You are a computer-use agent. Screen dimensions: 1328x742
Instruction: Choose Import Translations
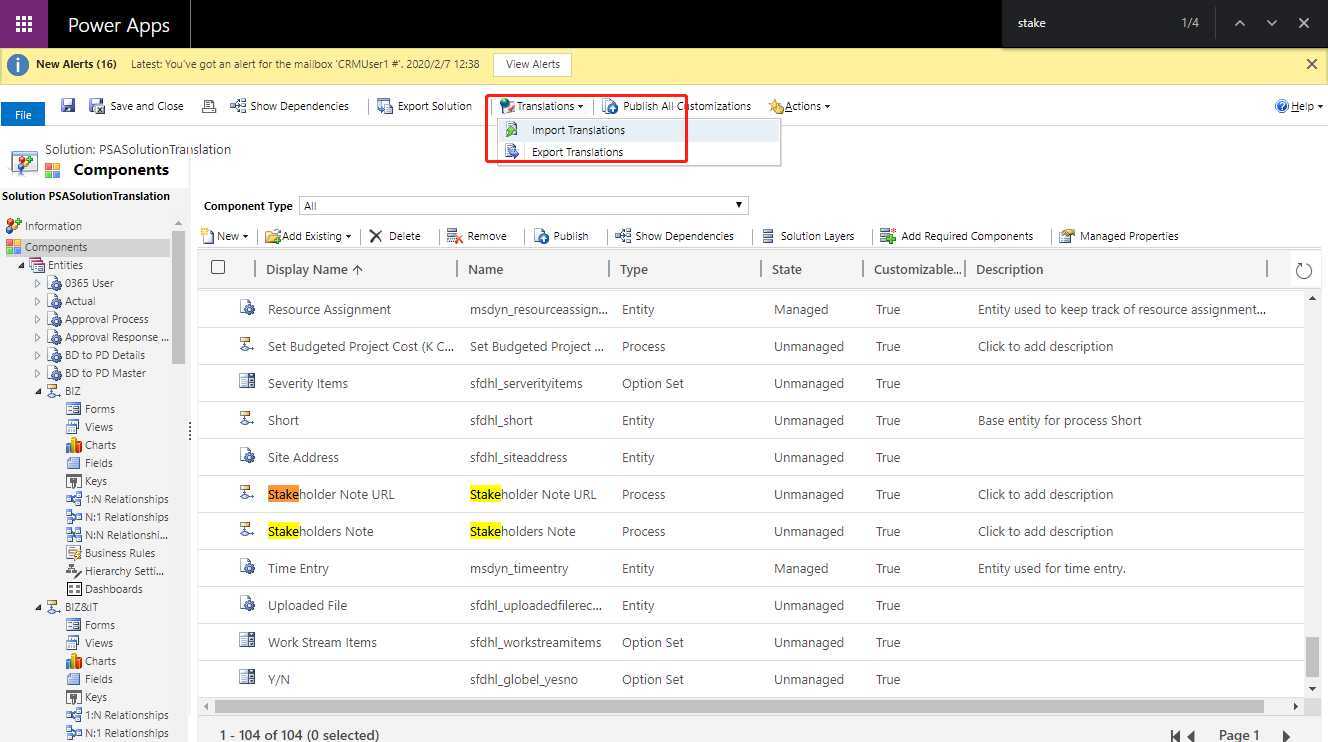coord(577,130)
